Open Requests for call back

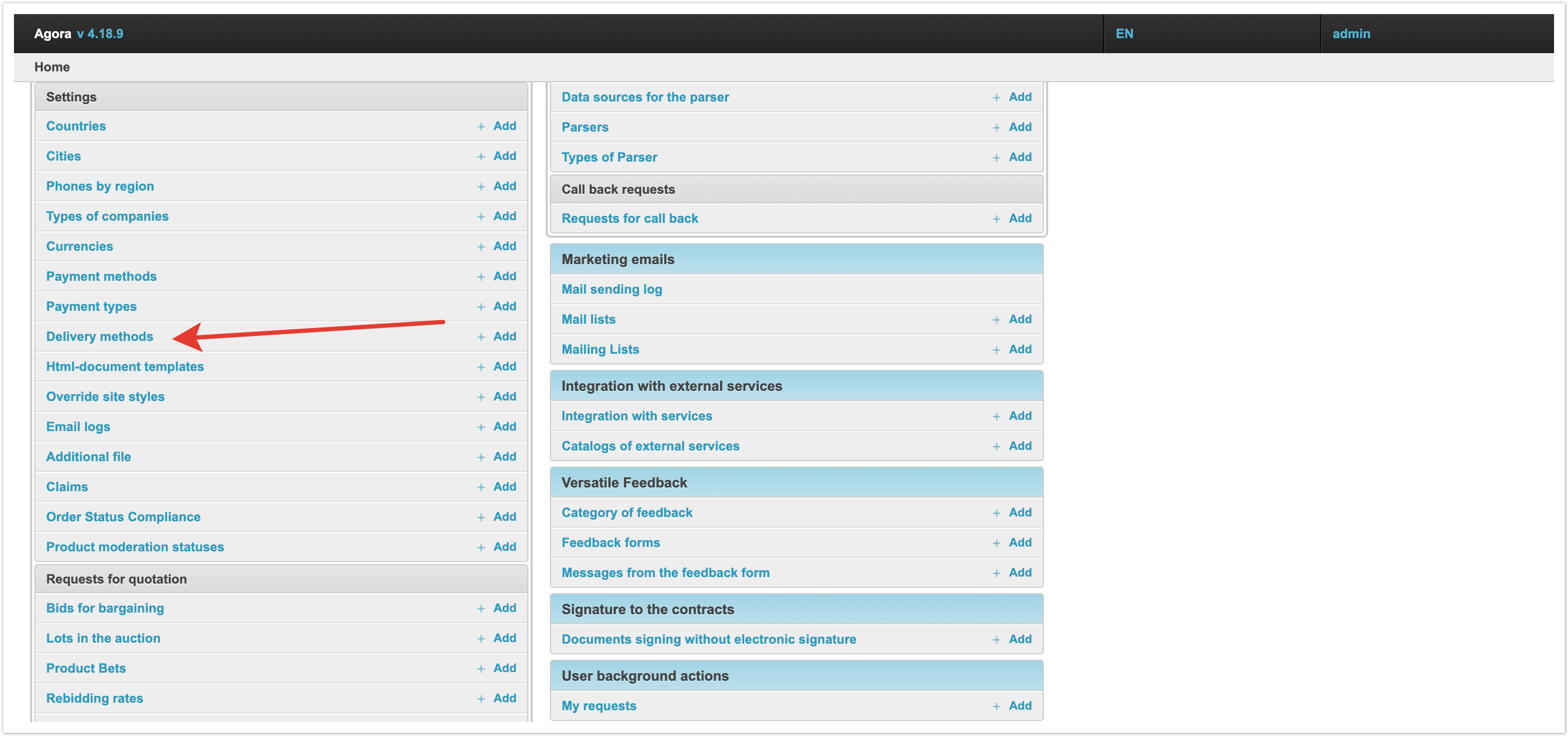click(x=629, y=218)
